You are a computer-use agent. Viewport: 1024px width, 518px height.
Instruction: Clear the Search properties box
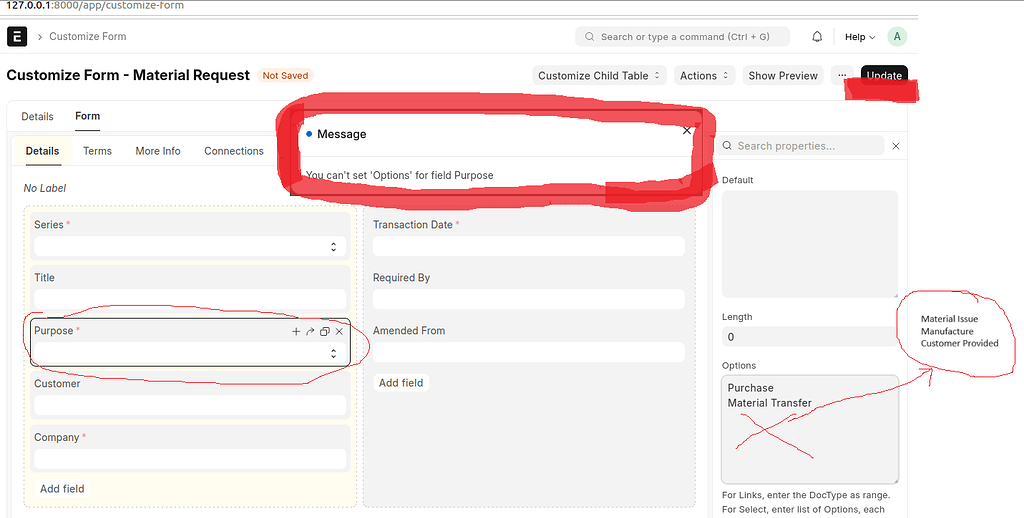pyautogui.click(x=896, y=146)
